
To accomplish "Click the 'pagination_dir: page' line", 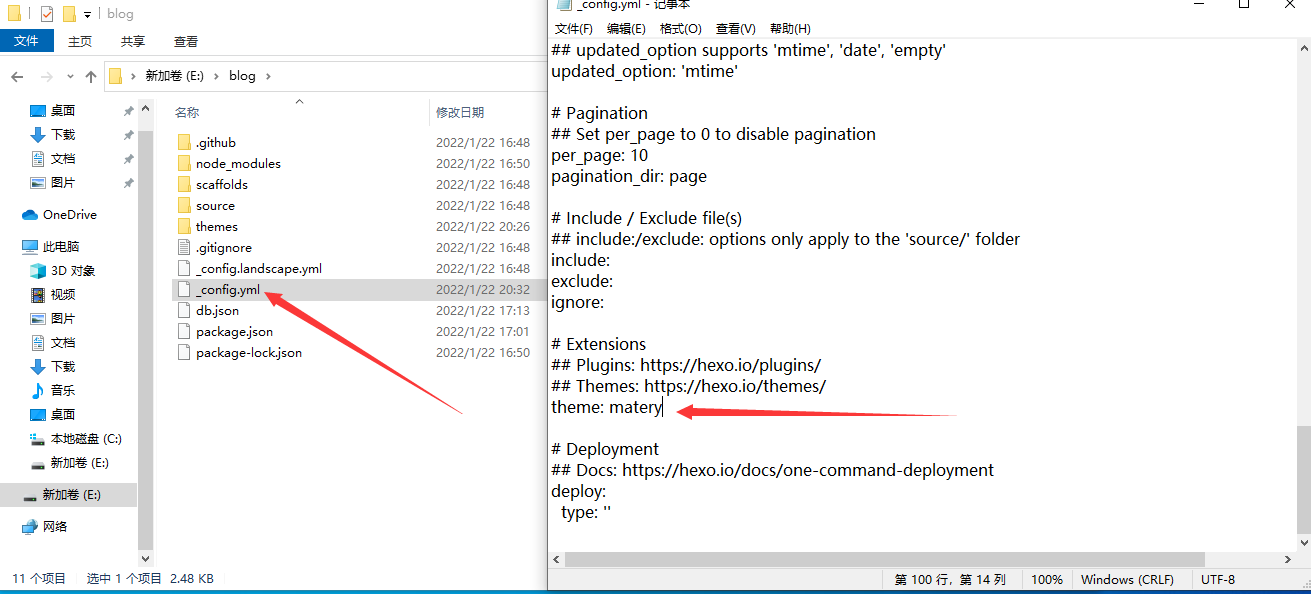I will point(629,176).
